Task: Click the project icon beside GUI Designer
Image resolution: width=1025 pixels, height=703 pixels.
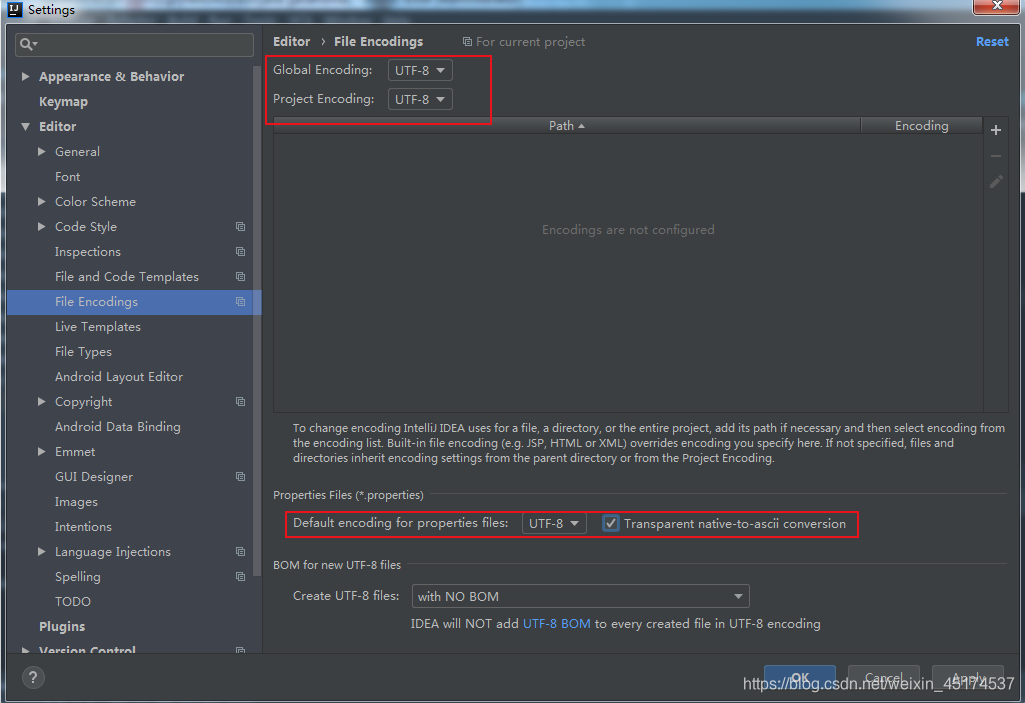Action: [x=241, y=477]
